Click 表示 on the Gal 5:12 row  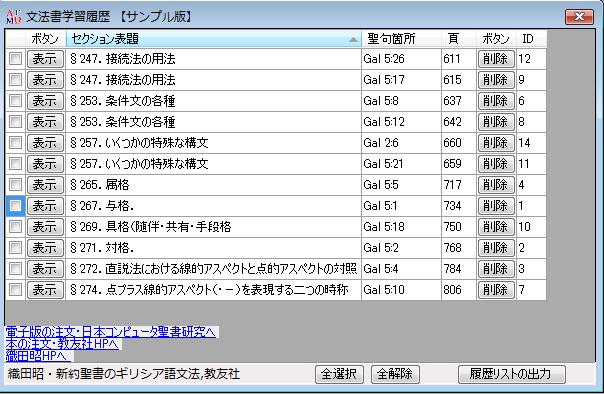(x=45, y=122)
